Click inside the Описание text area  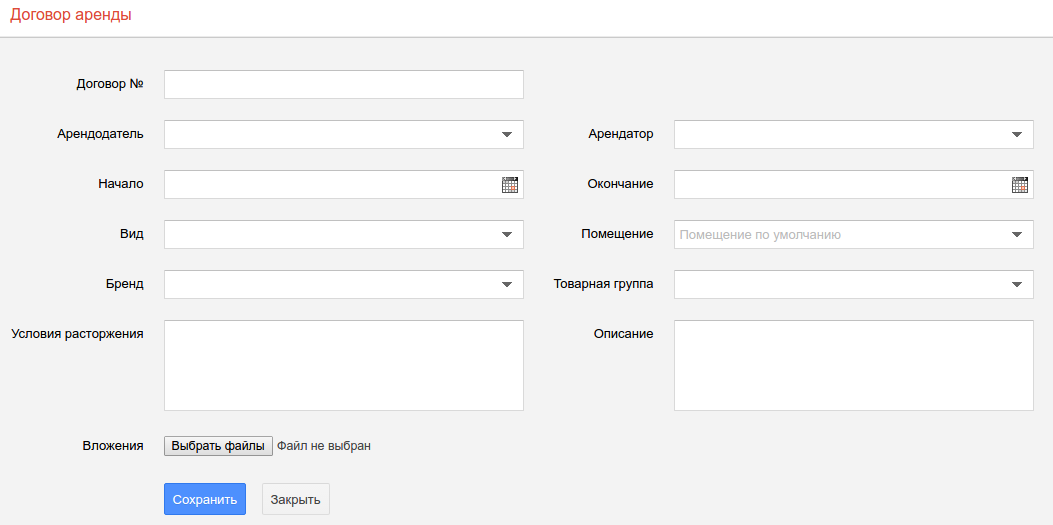tap(853, 365)
